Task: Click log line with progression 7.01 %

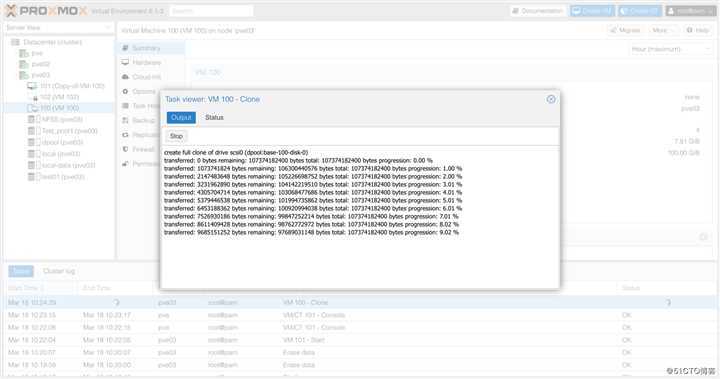Action: tap(311, 216)
